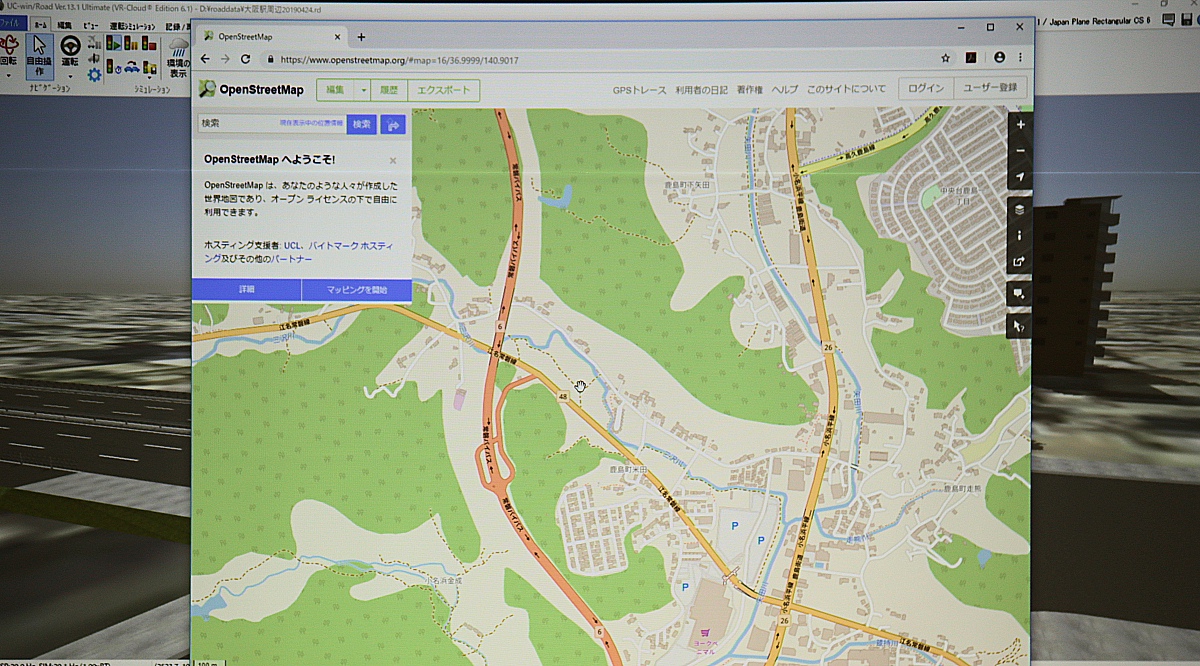Close the OpenStreetMap welcome panel
The width and height of the screenshot is (1200, 666).
coord(393,160)
